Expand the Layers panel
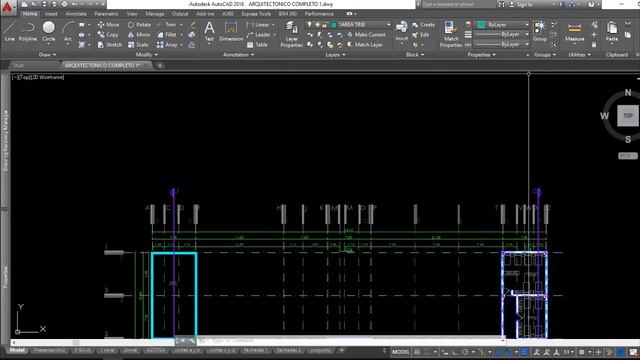The width and height of the screenshot is (640, 360). (x=335, y=55)
